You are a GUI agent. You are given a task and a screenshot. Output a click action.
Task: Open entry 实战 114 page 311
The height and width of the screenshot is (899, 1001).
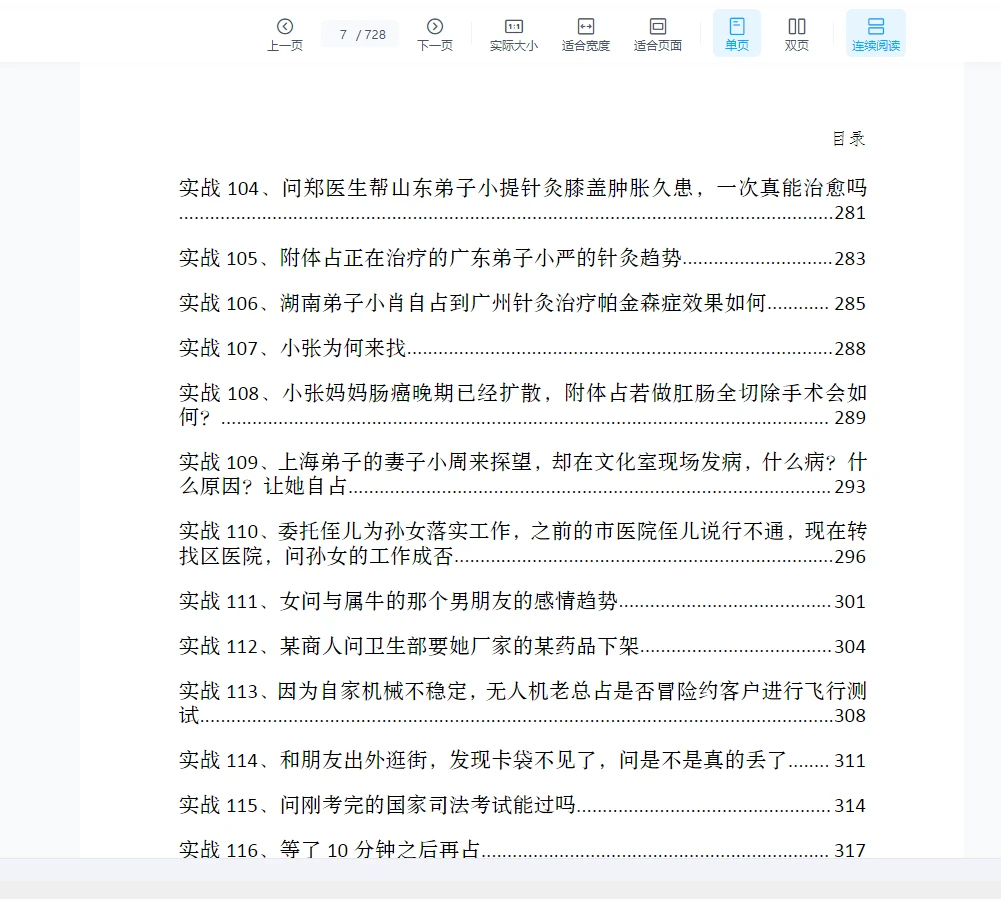pos(522,760)
